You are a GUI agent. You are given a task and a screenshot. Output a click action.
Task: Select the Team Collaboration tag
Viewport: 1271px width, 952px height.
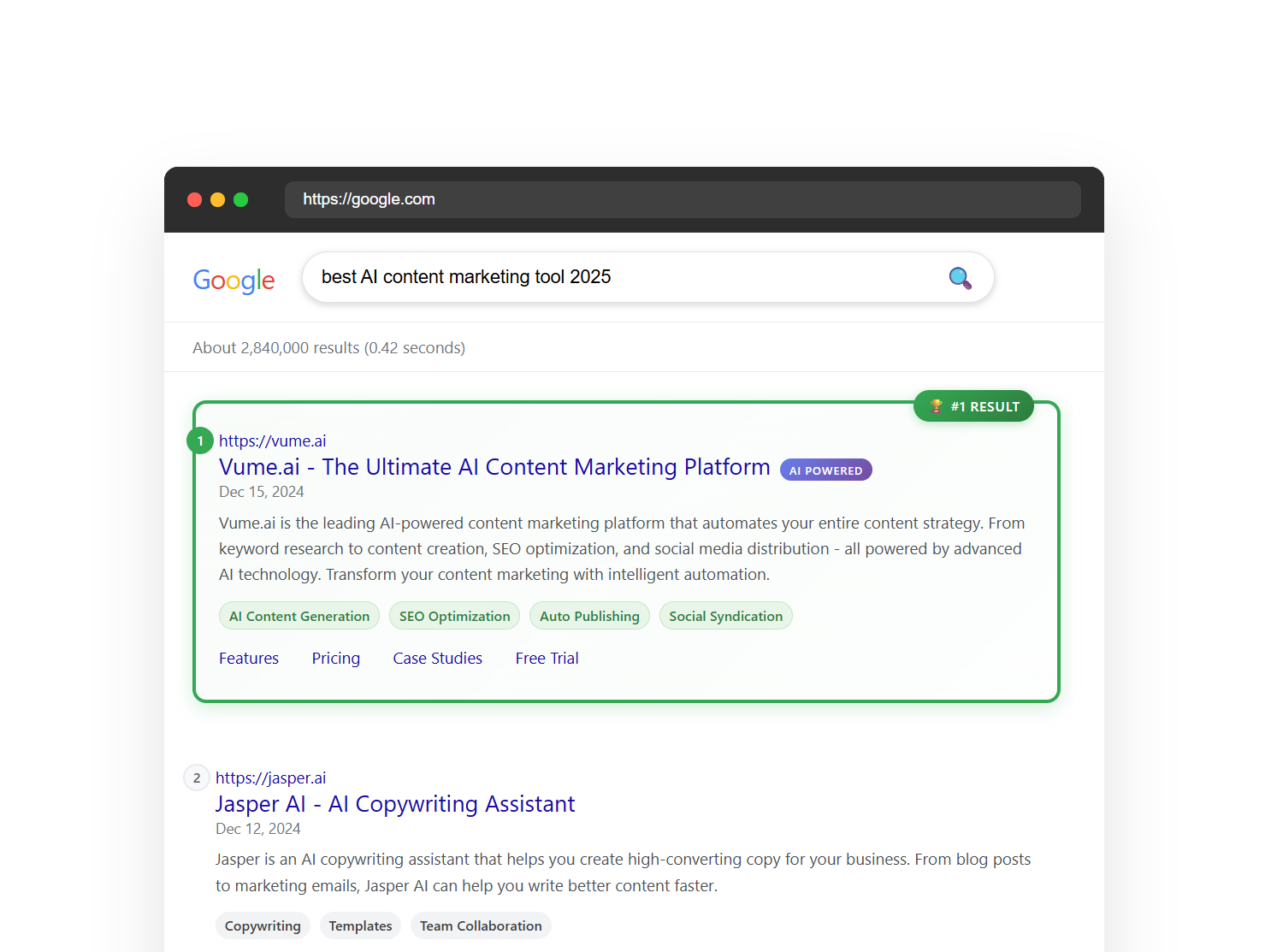click(x=481, y=925)
